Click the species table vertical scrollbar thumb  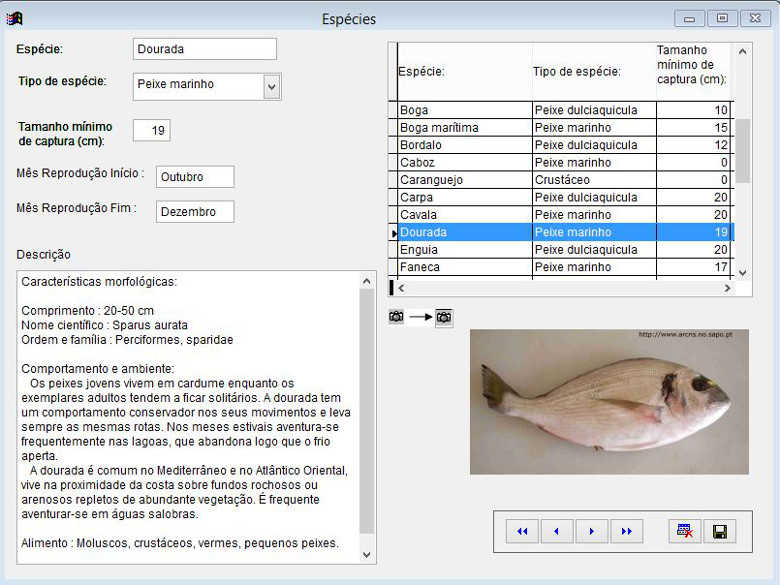point(742,151)
